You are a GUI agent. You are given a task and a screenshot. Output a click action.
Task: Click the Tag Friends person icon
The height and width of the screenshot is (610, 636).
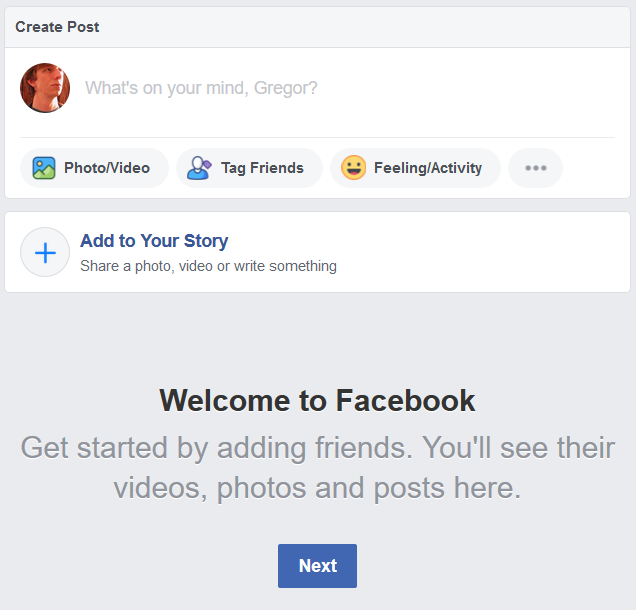pos(199,168)
